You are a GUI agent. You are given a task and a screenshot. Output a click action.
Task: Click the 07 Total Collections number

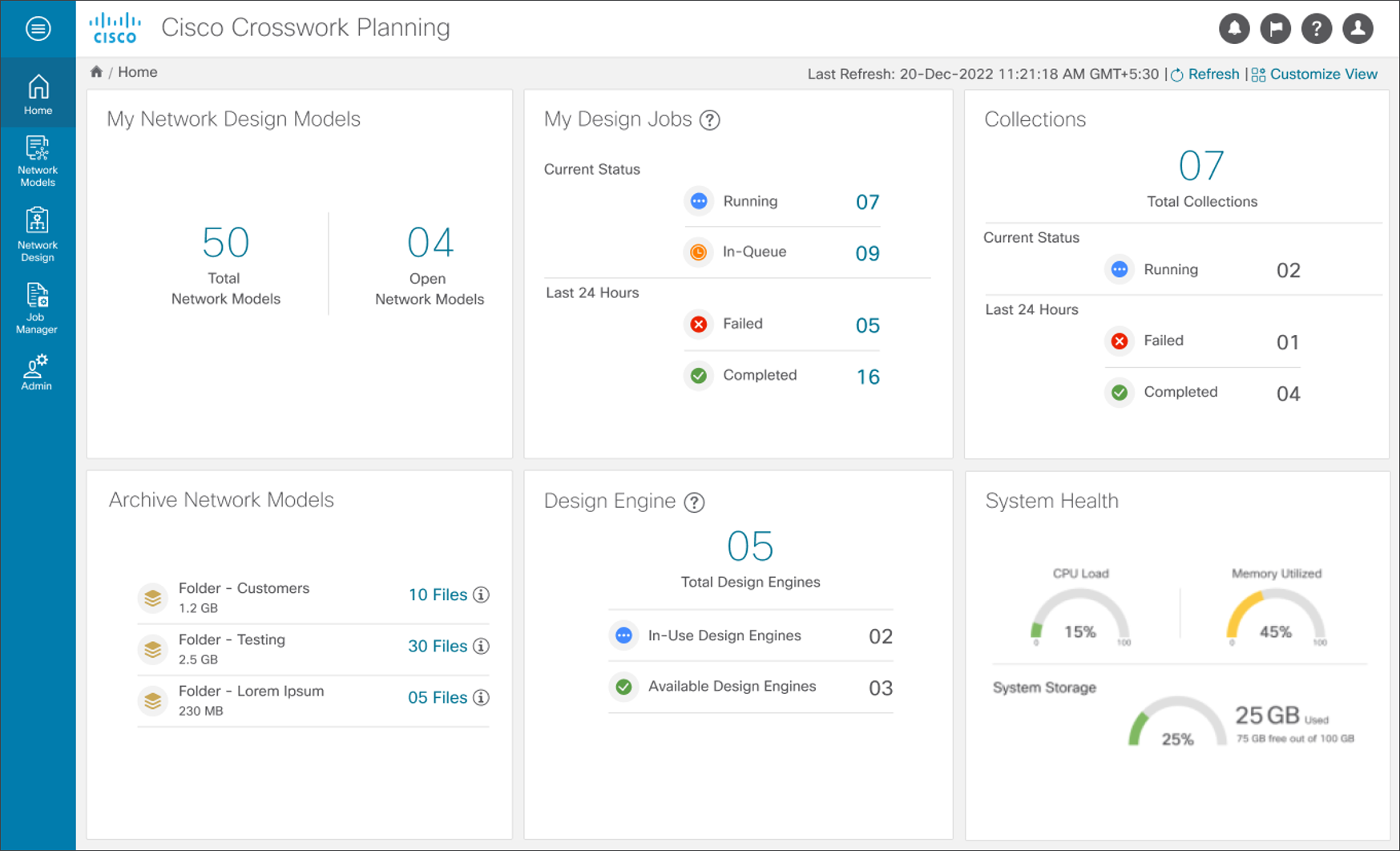(x=1201, y=166)
